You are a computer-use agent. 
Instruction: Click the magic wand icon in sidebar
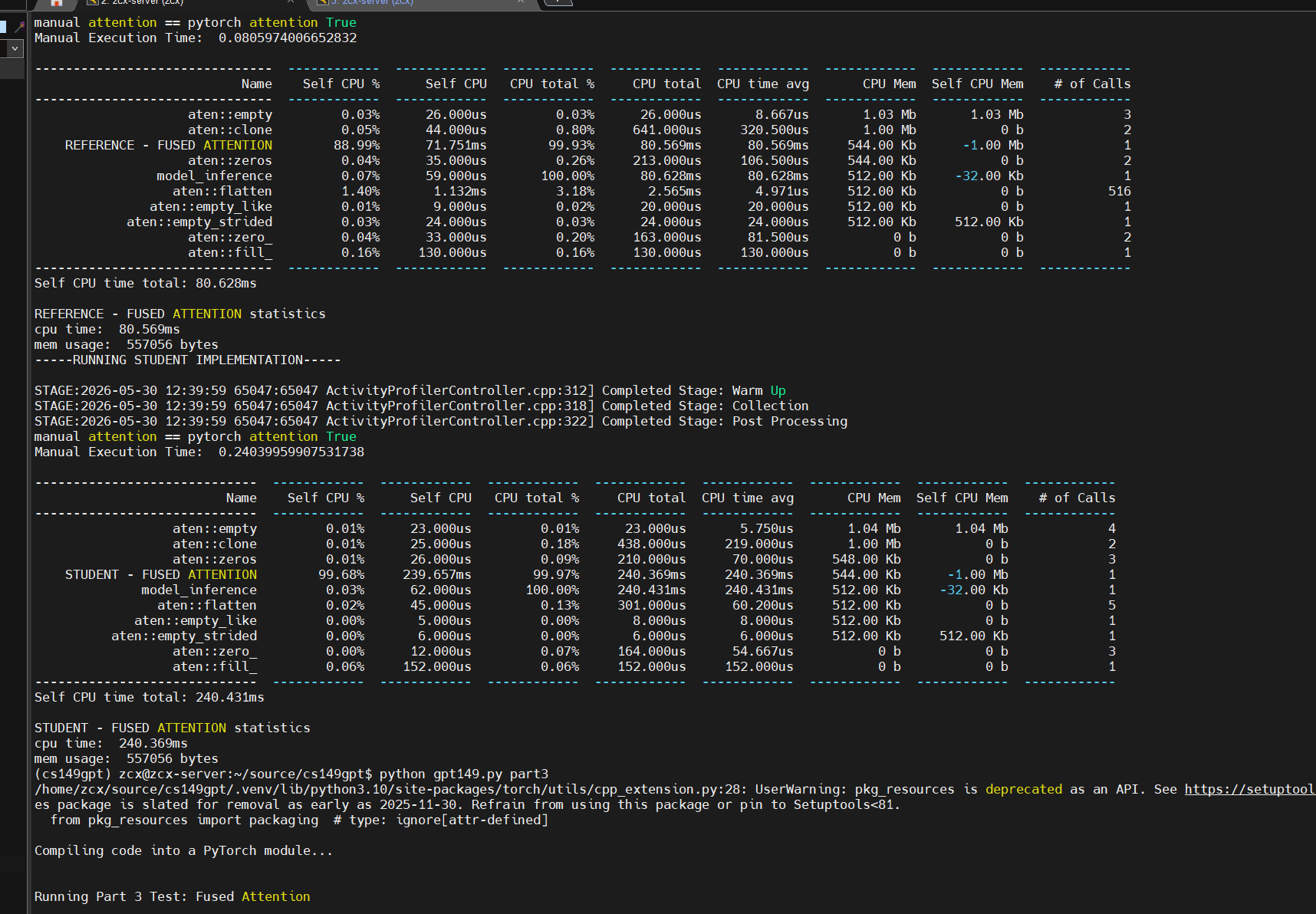(x=19, y=27)
